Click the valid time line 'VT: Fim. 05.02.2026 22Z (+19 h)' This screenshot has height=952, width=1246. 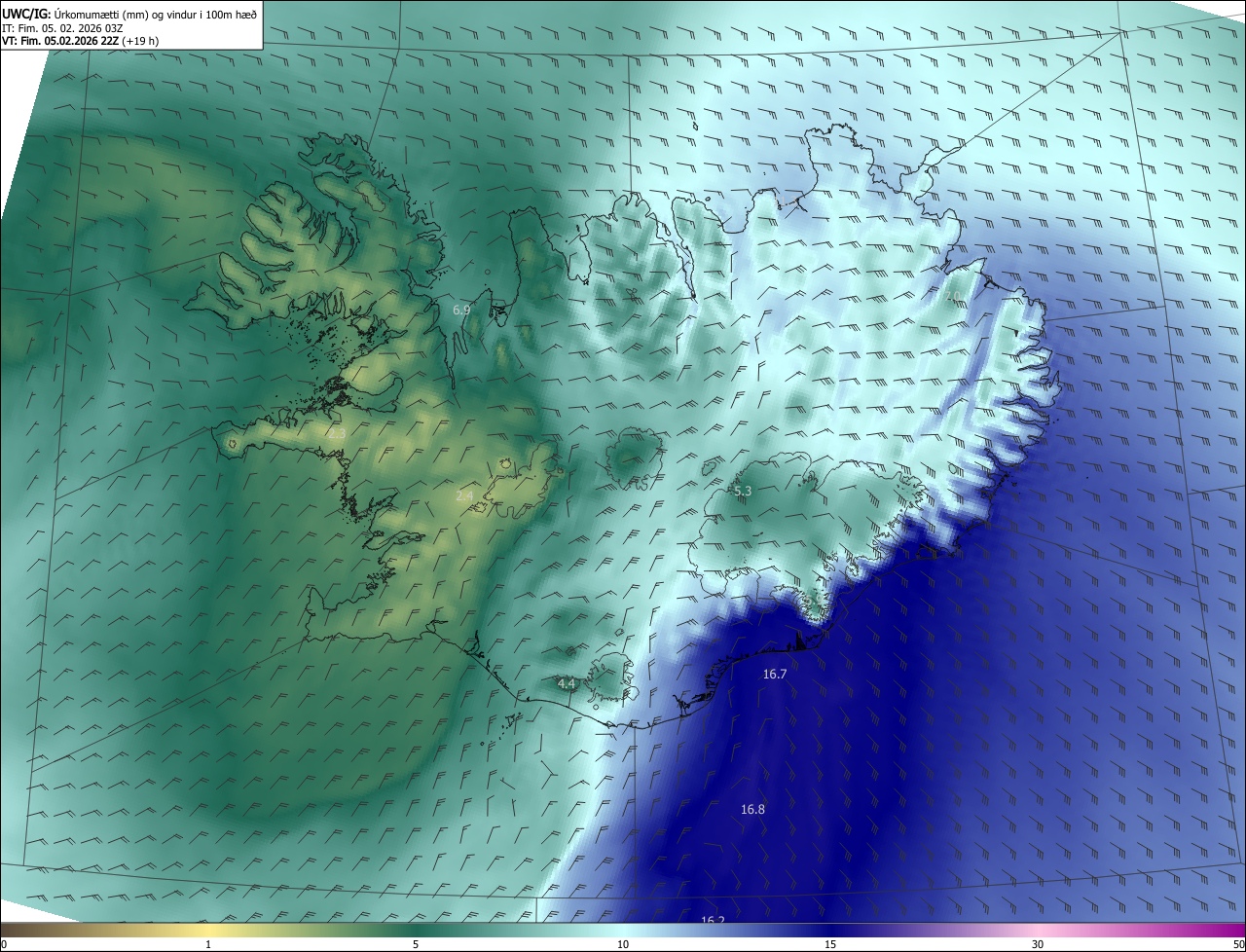80,41
